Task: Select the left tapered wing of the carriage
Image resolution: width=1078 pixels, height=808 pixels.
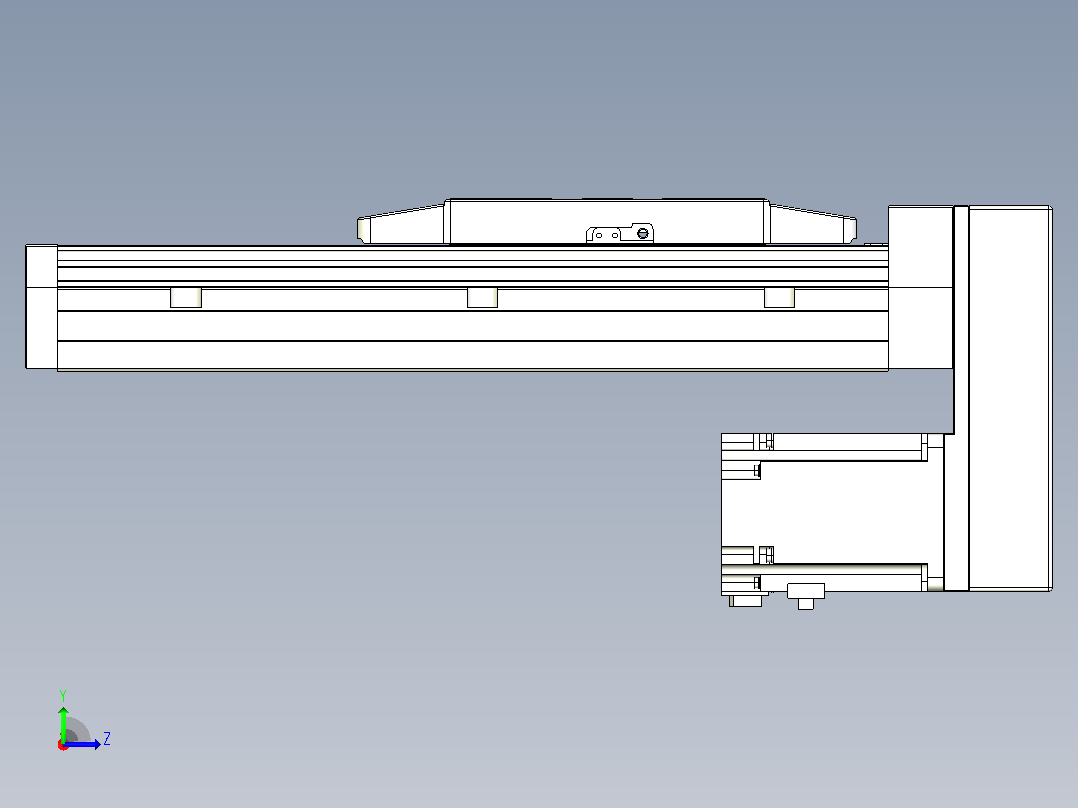Action: (x=402, y=224)
